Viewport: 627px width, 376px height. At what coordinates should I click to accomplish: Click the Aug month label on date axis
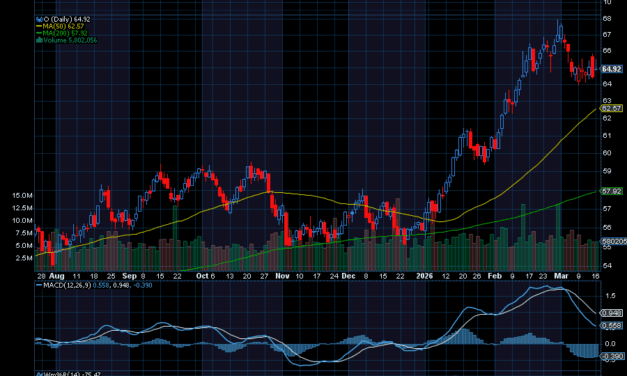pos(56,276)
